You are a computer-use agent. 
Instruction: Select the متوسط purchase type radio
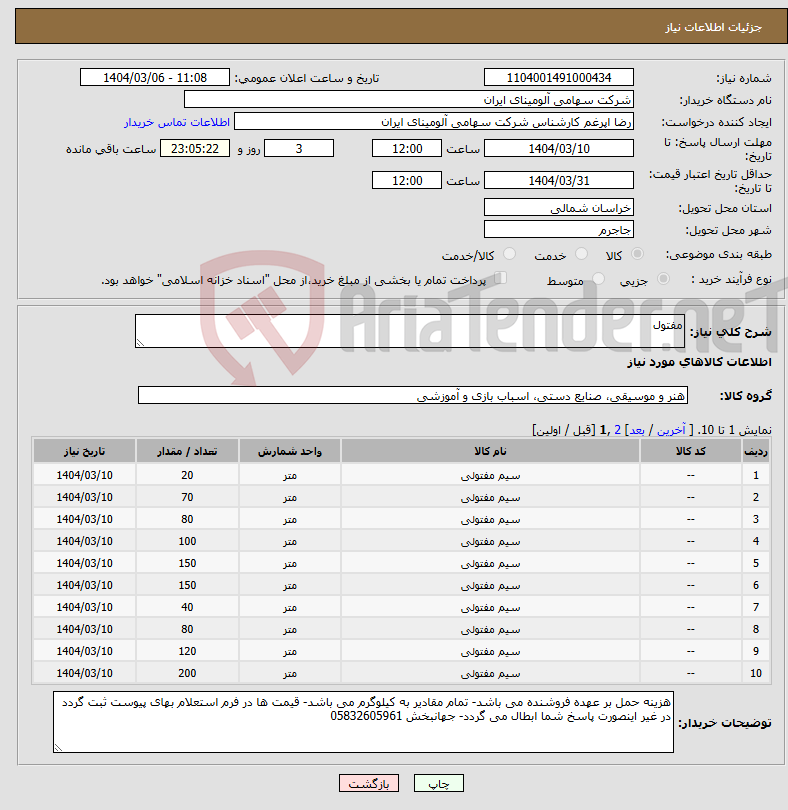click(x=598, y=279)
